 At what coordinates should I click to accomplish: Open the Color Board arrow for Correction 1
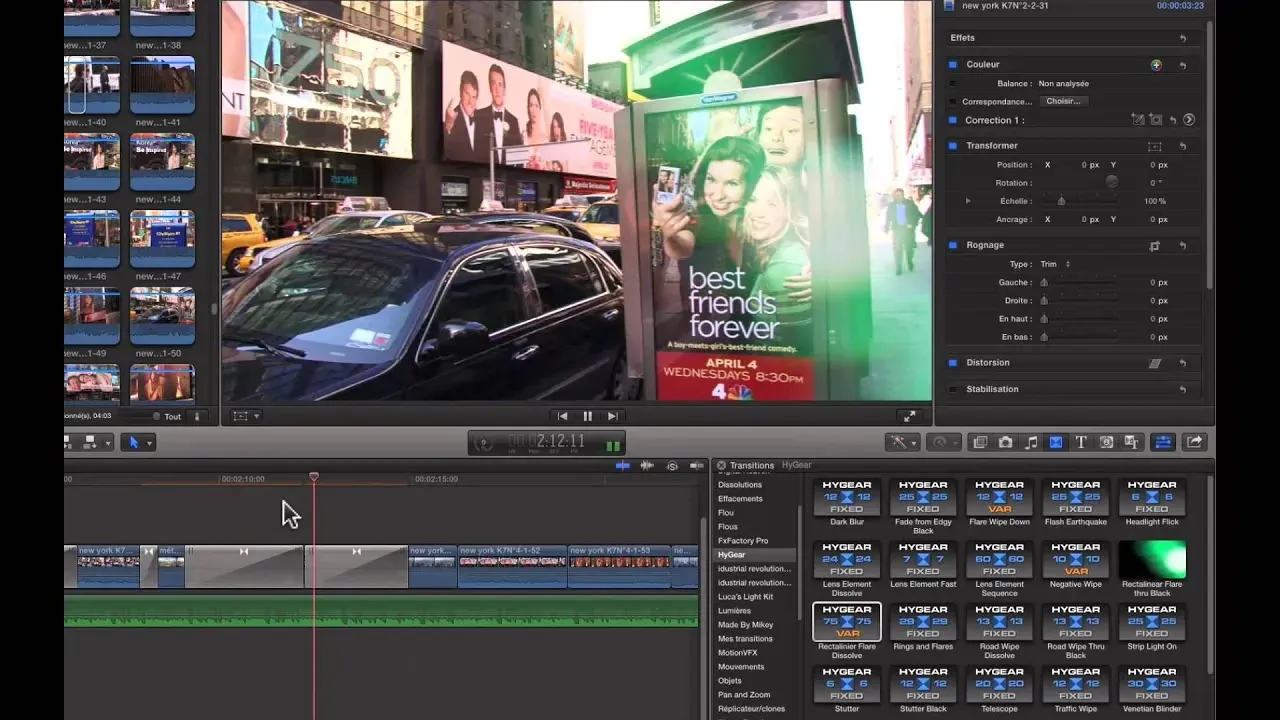pos(1189,120)
